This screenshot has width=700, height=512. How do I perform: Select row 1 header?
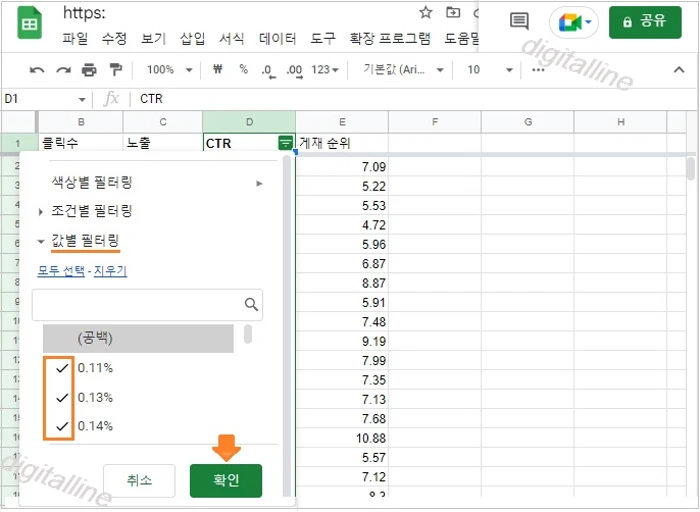19,143
